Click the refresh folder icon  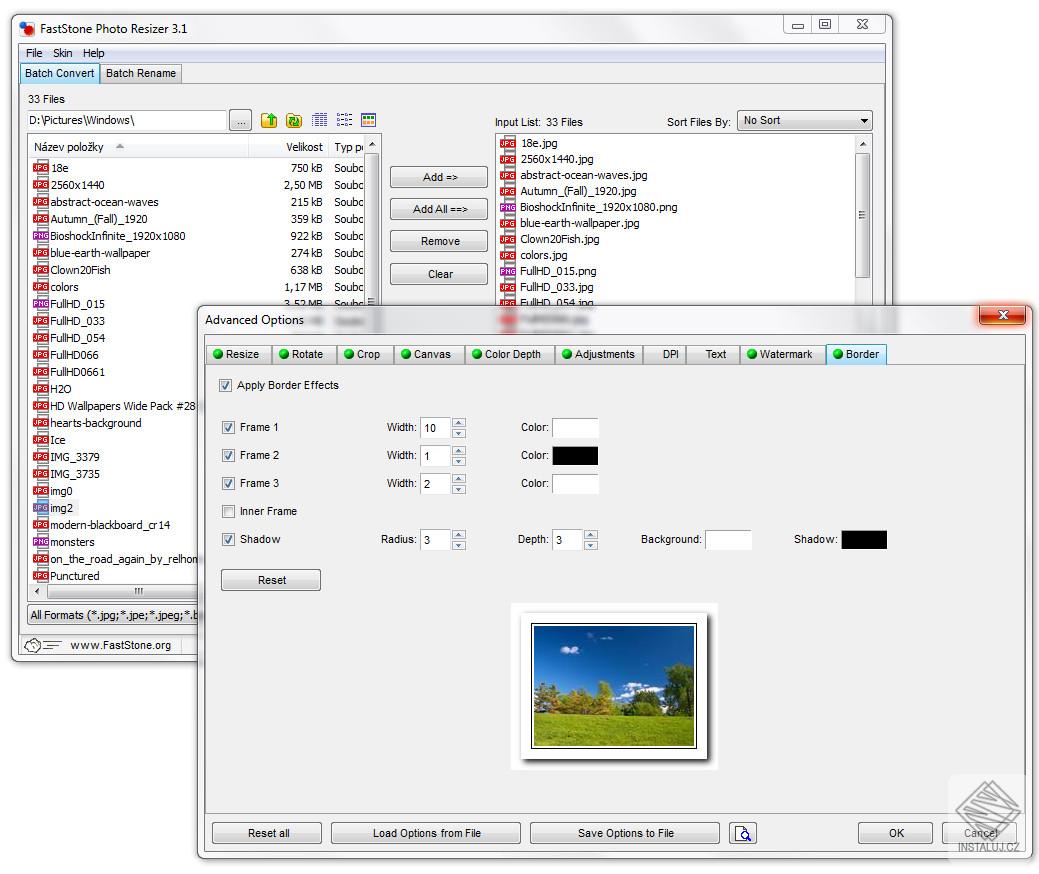(294, 120)
